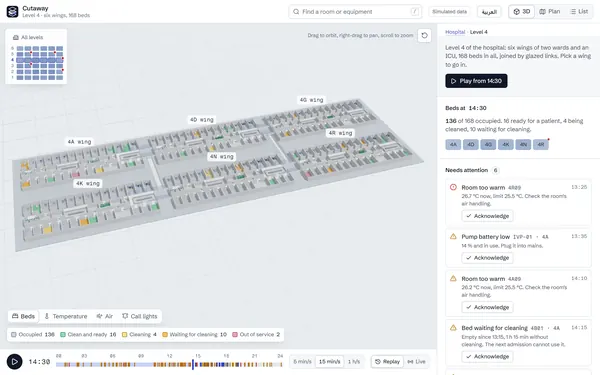Set playback speed to 5 min/s

(302, 362)
